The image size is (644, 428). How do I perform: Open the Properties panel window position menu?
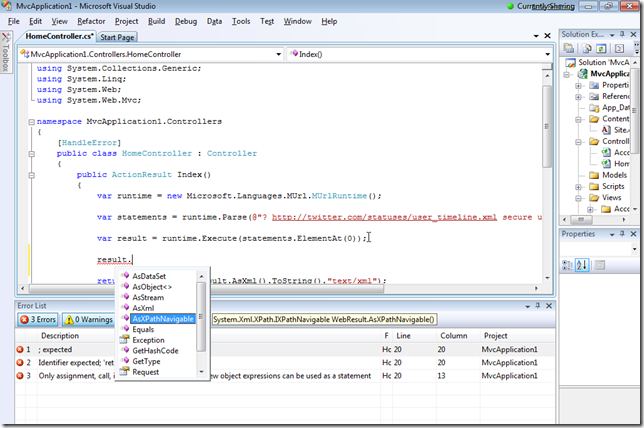pos(612,234)
